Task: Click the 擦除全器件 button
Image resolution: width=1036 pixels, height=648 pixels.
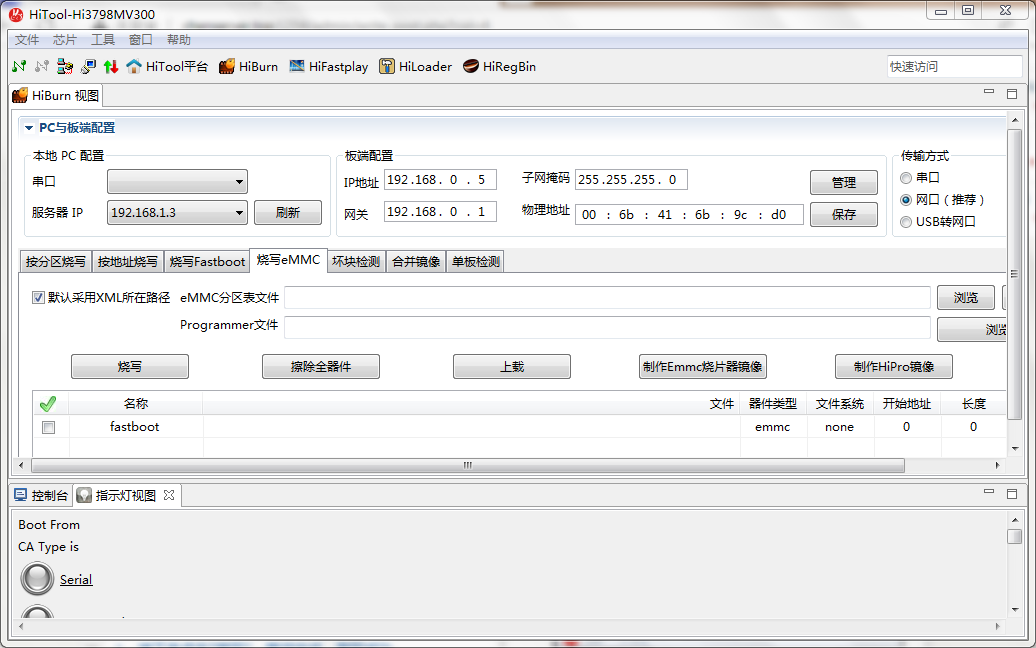Action: point(320,367)
